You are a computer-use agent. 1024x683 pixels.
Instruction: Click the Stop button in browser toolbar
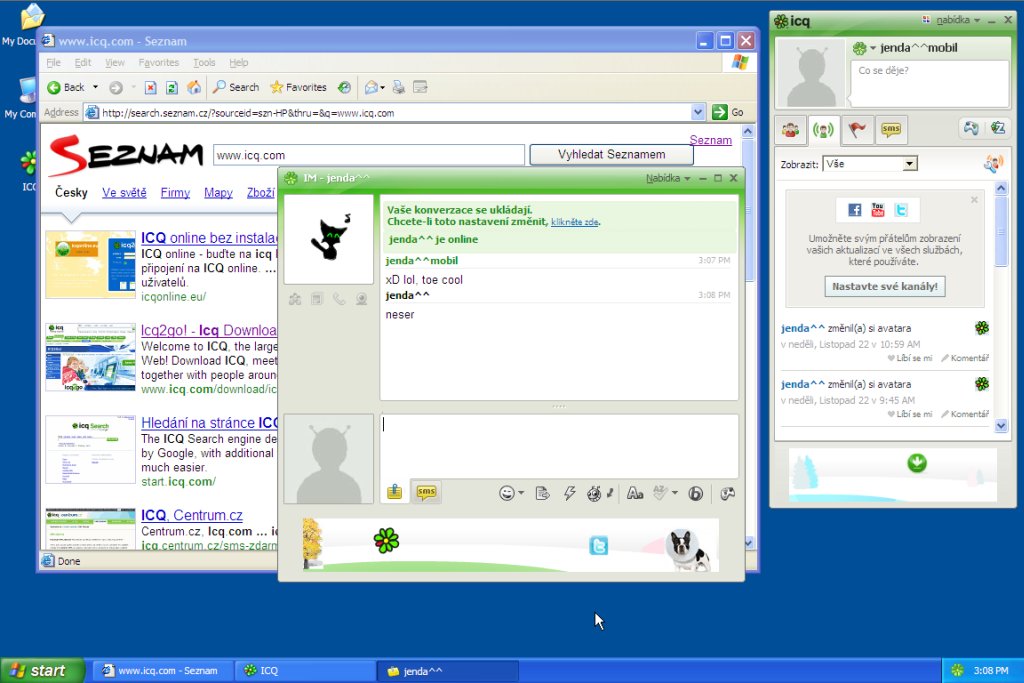[150, 87]
